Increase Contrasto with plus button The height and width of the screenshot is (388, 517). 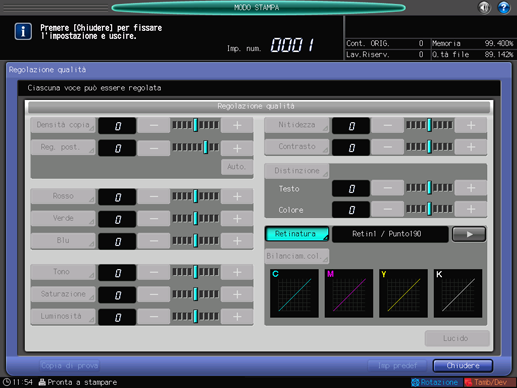(471, 147)
